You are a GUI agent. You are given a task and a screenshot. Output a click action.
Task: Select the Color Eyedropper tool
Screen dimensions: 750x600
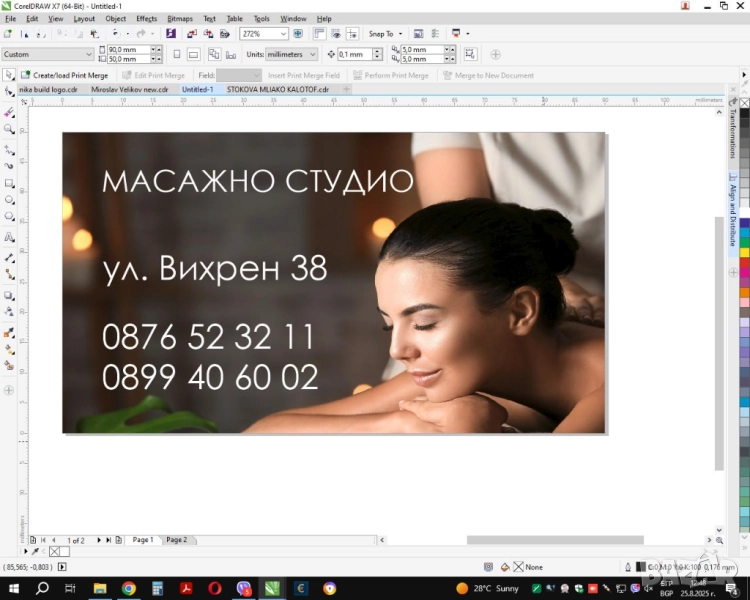pyautogui.click(x=9, y=333)
